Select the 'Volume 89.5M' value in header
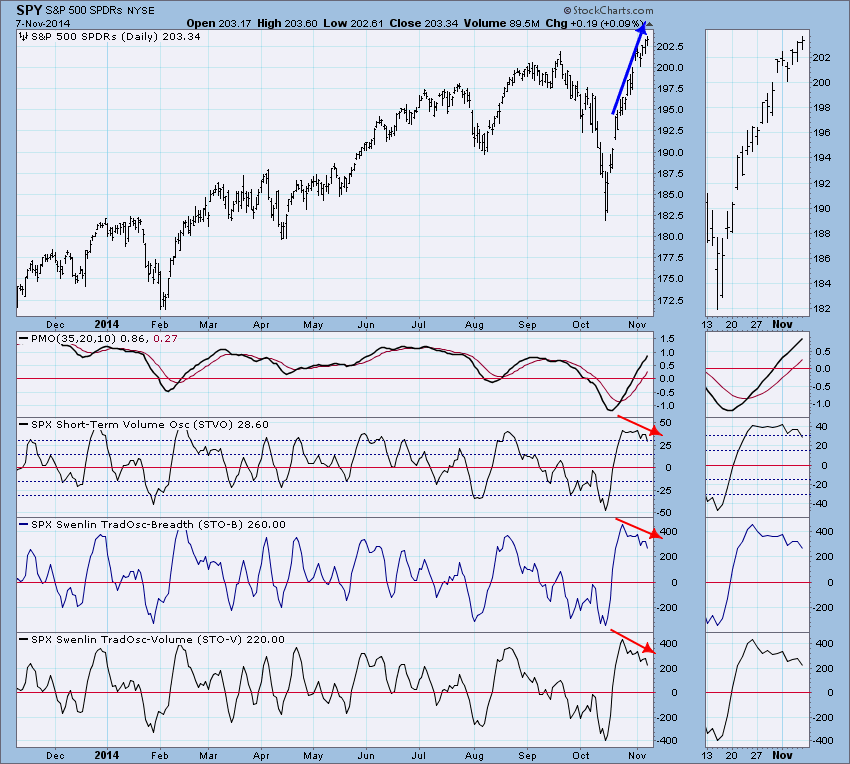 pos(501,23)
